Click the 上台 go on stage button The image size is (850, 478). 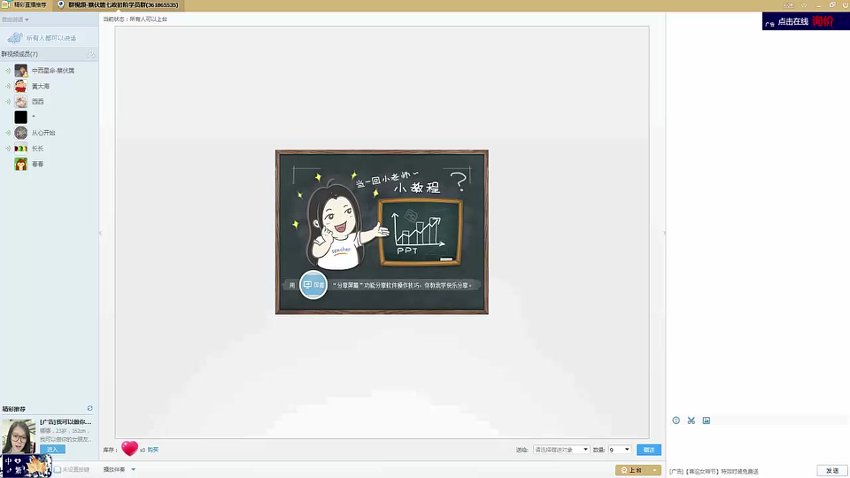coord(633,470)
